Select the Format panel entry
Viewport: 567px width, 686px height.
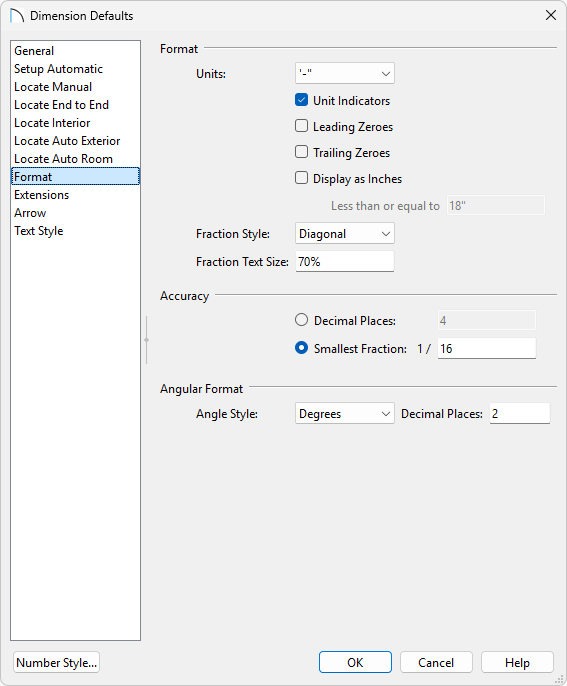pyautogui.click(x=75, y=176)
